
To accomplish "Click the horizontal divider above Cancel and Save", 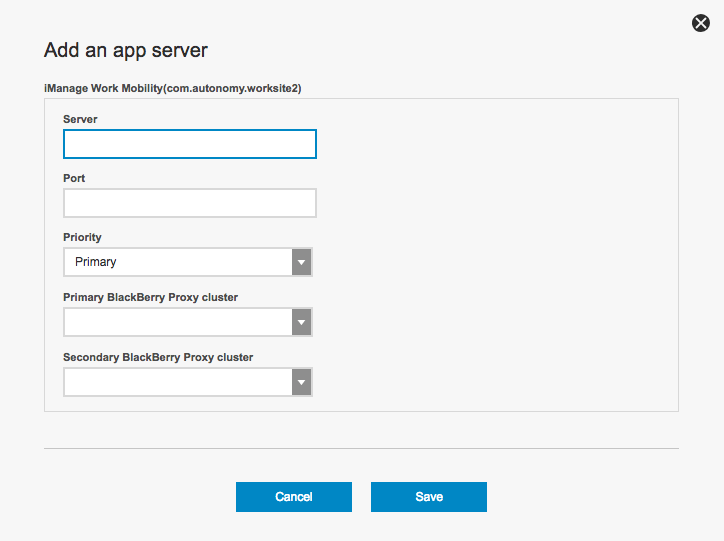I will [x=361, y=448].
